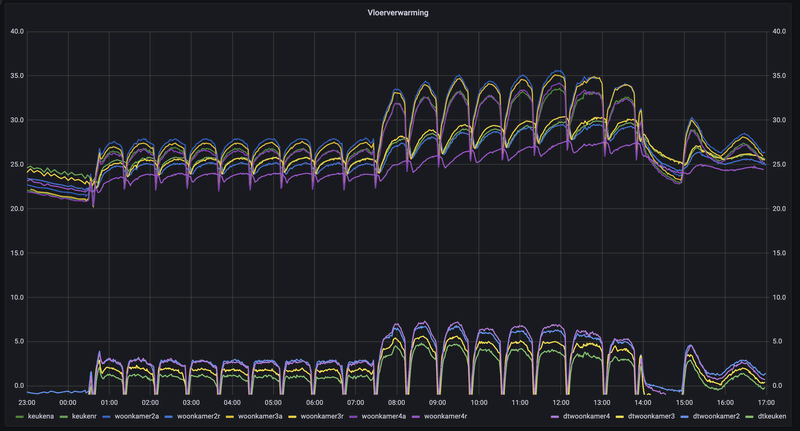Select the dtkeuken legend label
The image size is (800, 431).
772,416
